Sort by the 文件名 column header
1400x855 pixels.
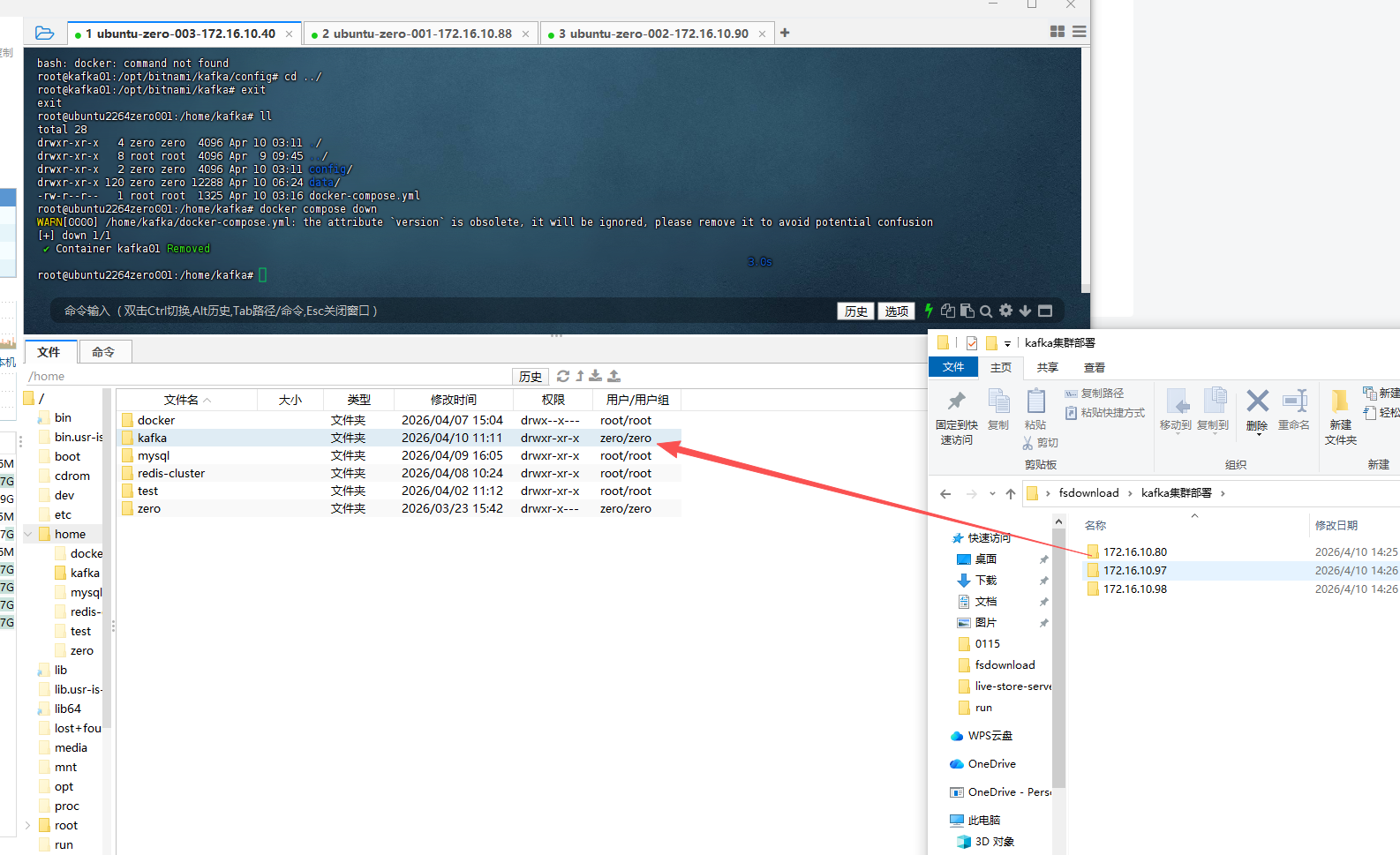[186, 400]
